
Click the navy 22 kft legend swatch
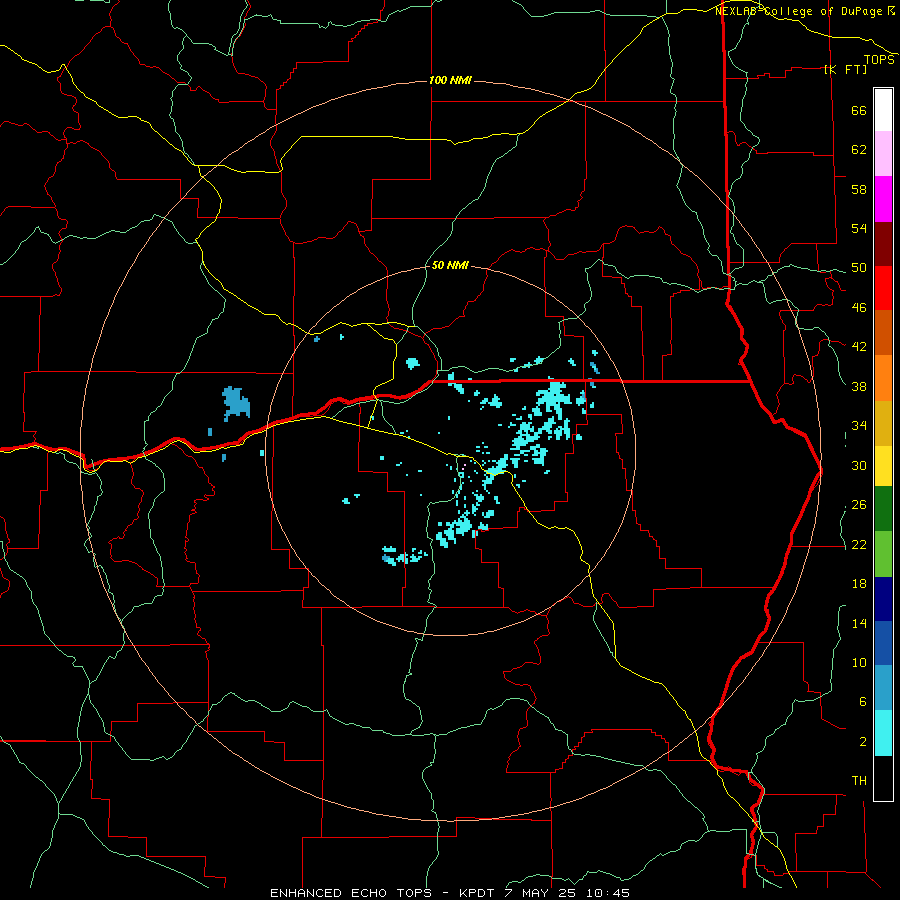tap(883, 599)
